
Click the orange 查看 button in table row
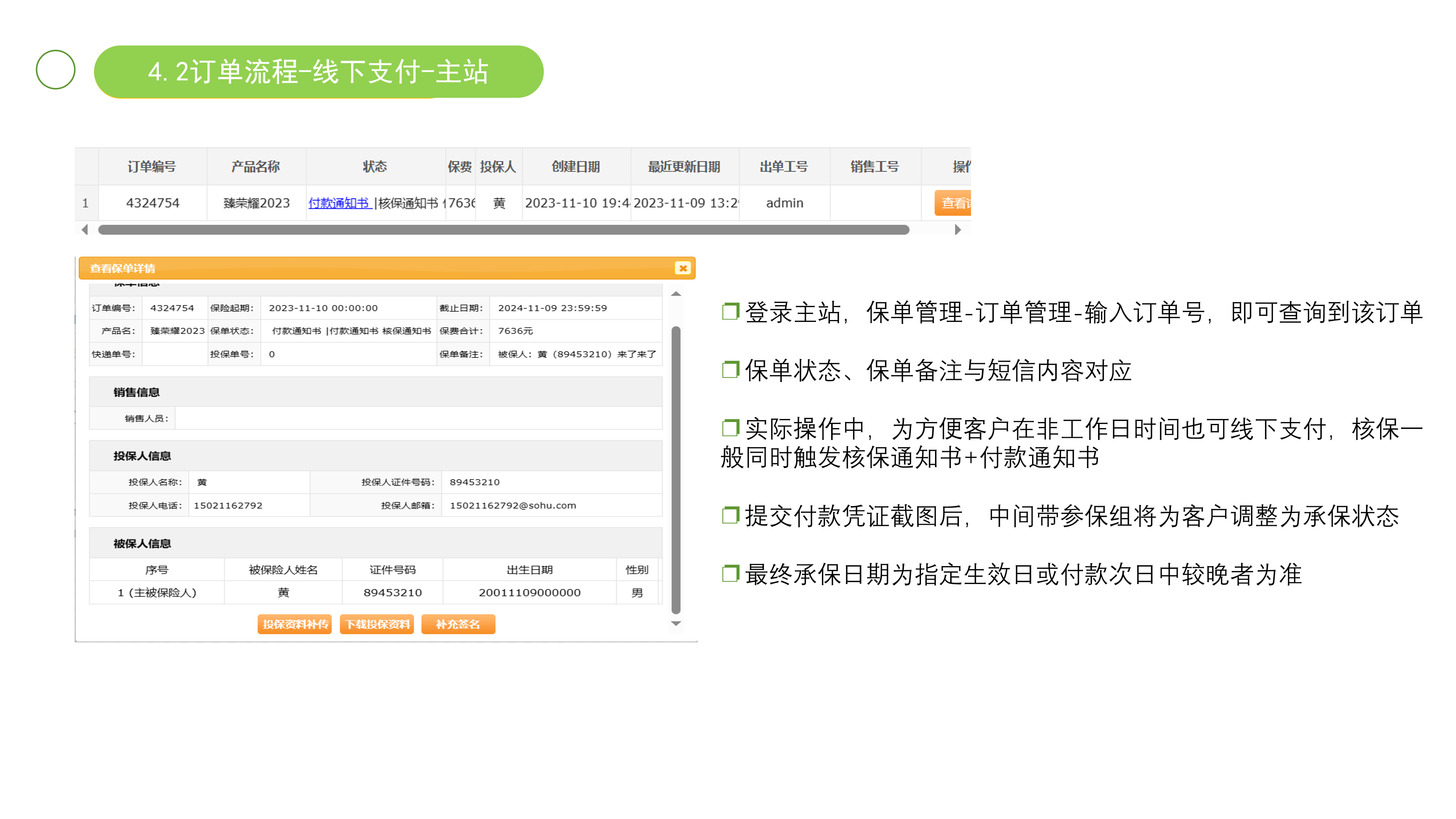pyautogui.click(x=954, y=203)
